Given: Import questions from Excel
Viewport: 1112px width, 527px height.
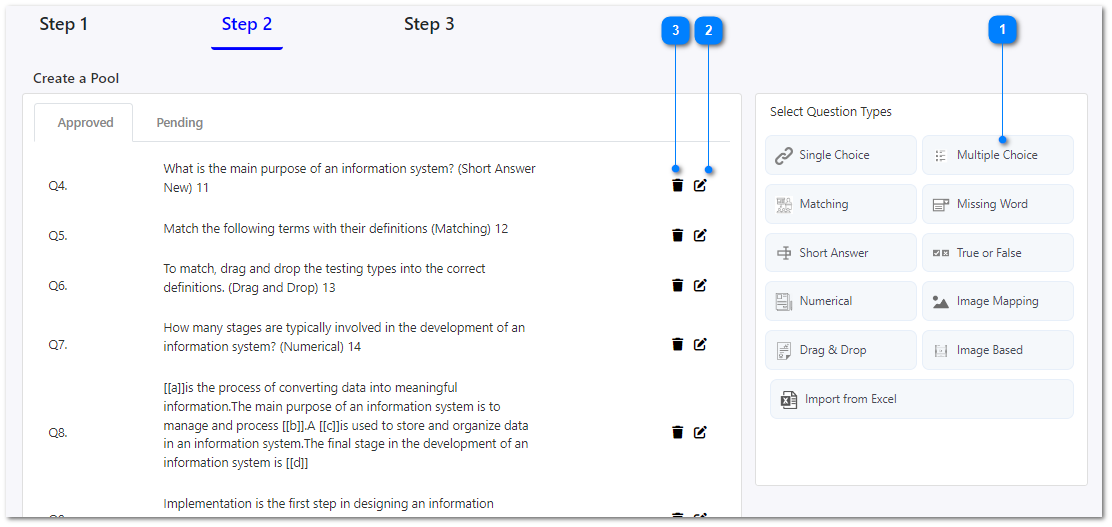Looking at the screenshot, I should [921, 399].
